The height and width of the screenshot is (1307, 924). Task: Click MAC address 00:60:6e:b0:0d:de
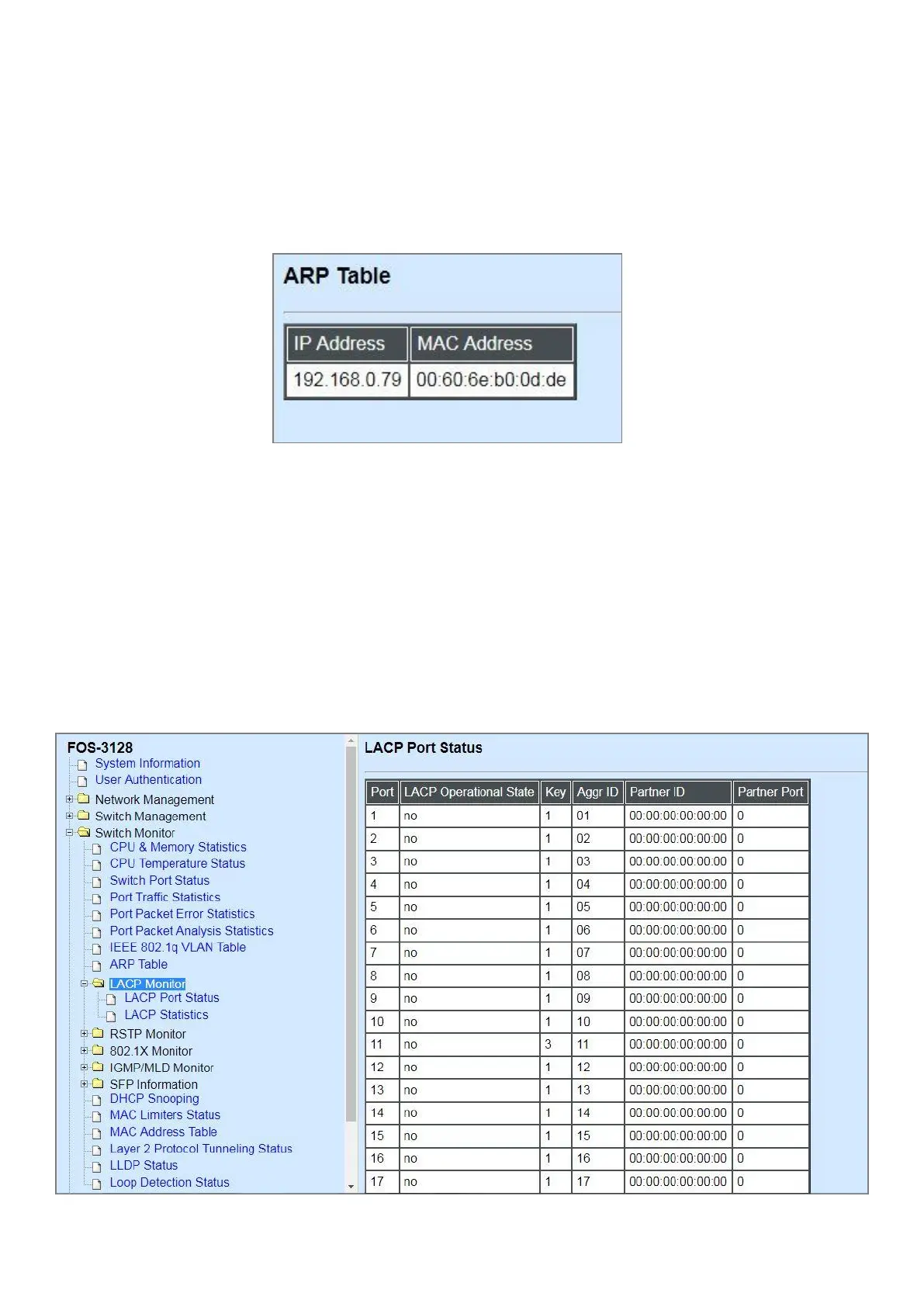coord(491,380)
